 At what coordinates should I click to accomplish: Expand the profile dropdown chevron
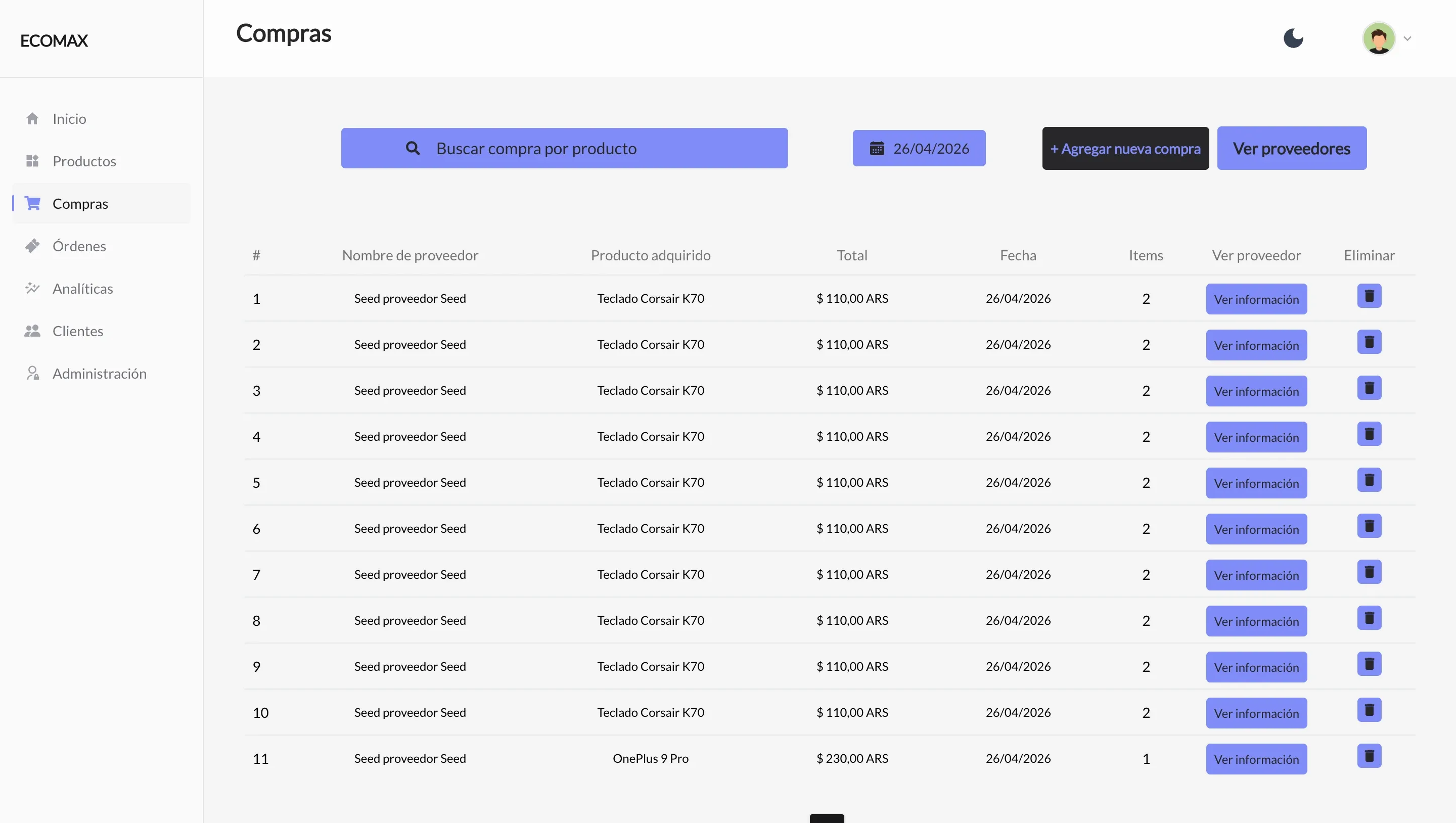(x=1407, y=39)
